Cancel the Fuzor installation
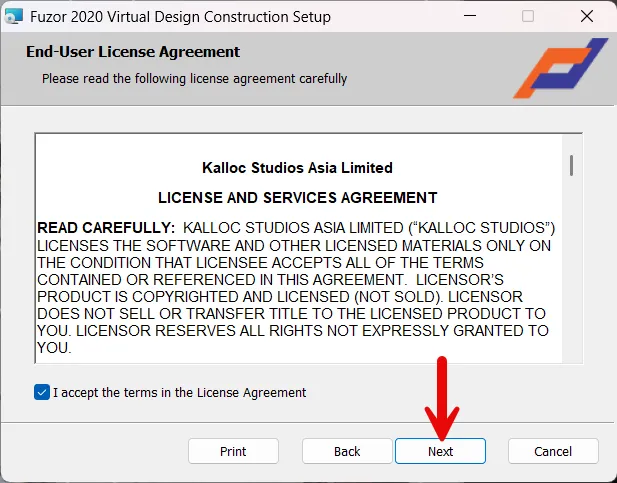This screenshot has height=483, width=617. pos(553,451)
